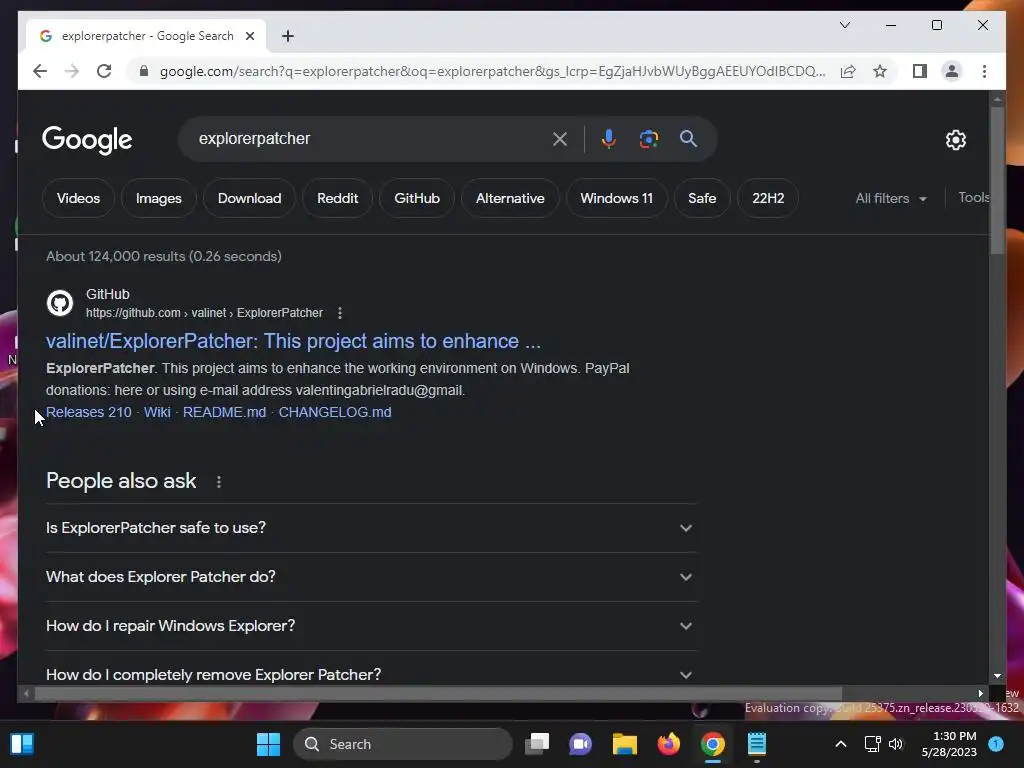Click the Chrome address bar URL
The height and width of the screenshot is (768, 1024).
click(x=492, y=71)
